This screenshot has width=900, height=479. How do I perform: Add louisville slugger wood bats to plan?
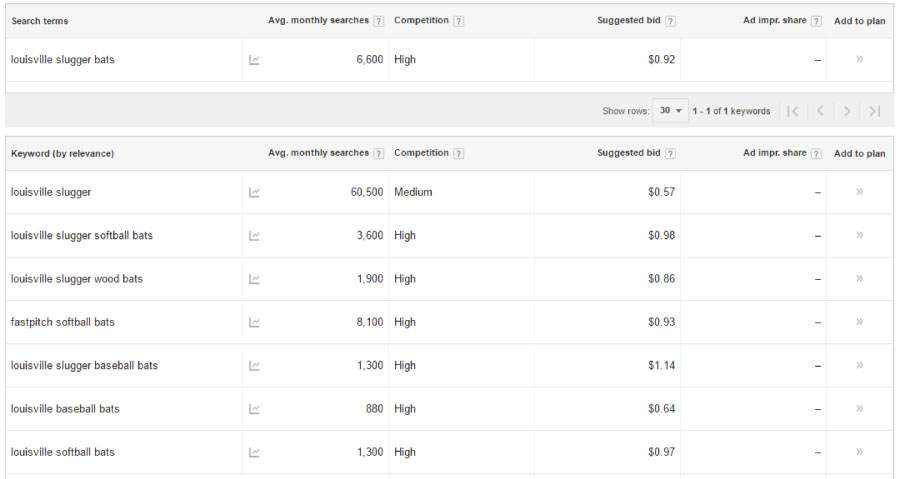coord(859,279)
